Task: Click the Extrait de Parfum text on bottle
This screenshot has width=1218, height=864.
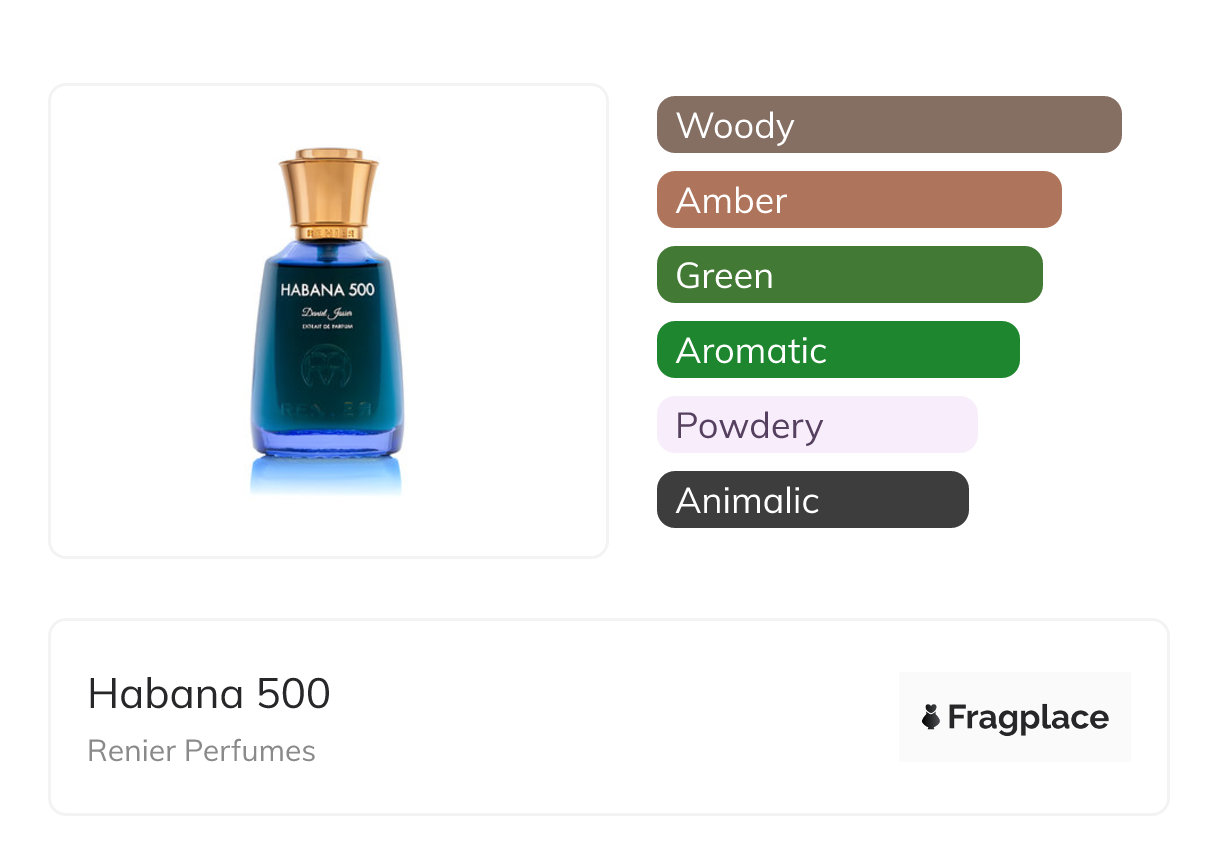Action: coord(327,330)
